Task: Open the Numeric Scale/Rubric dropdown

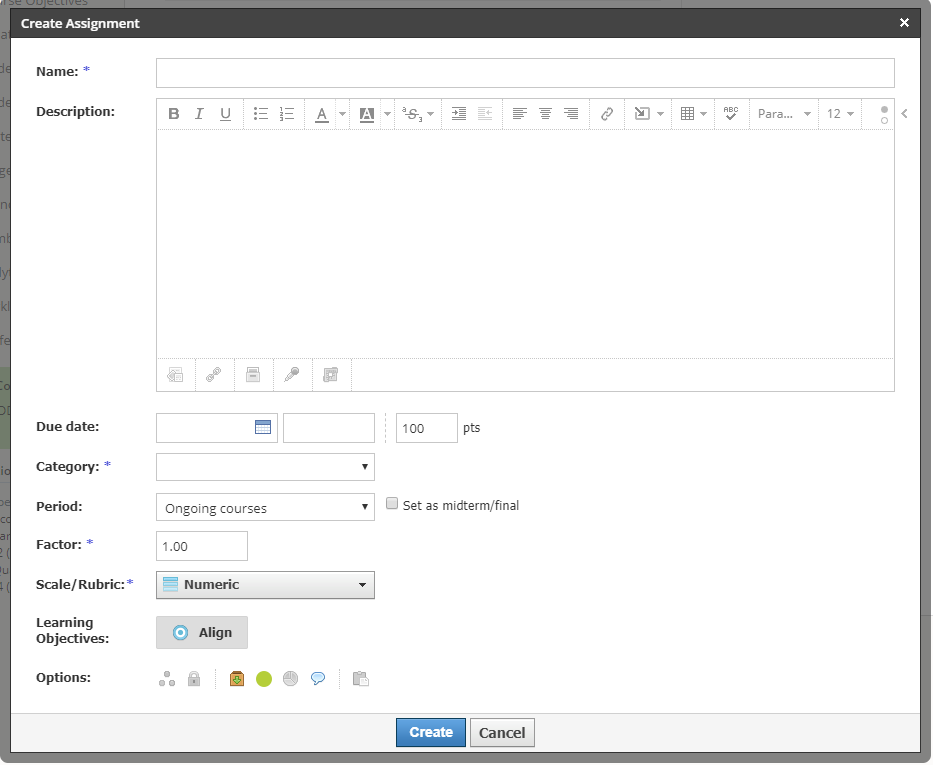Action: tap(265, 585)
